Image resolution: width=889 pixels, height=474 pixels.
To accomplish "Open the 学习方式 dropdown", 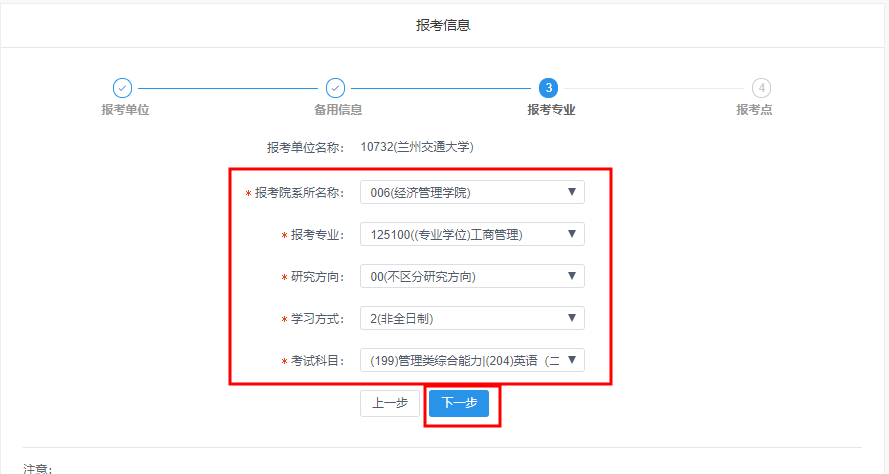I will 472,318.
